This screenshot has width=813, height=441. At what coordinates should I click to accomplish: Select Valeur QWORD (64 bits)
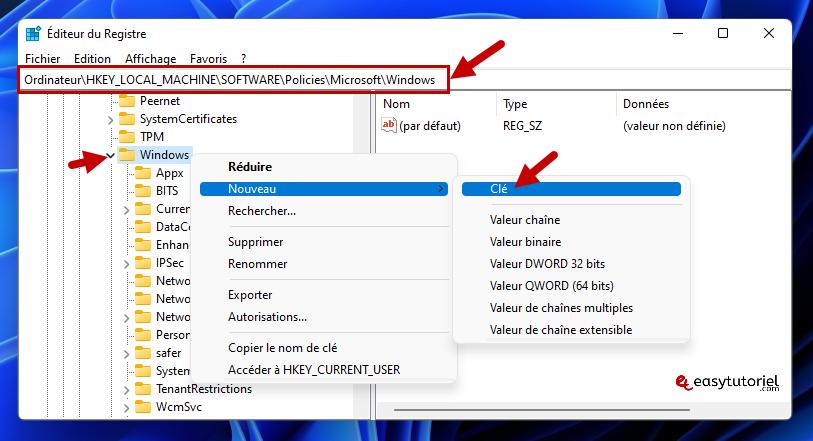click(x=571, y=286)
